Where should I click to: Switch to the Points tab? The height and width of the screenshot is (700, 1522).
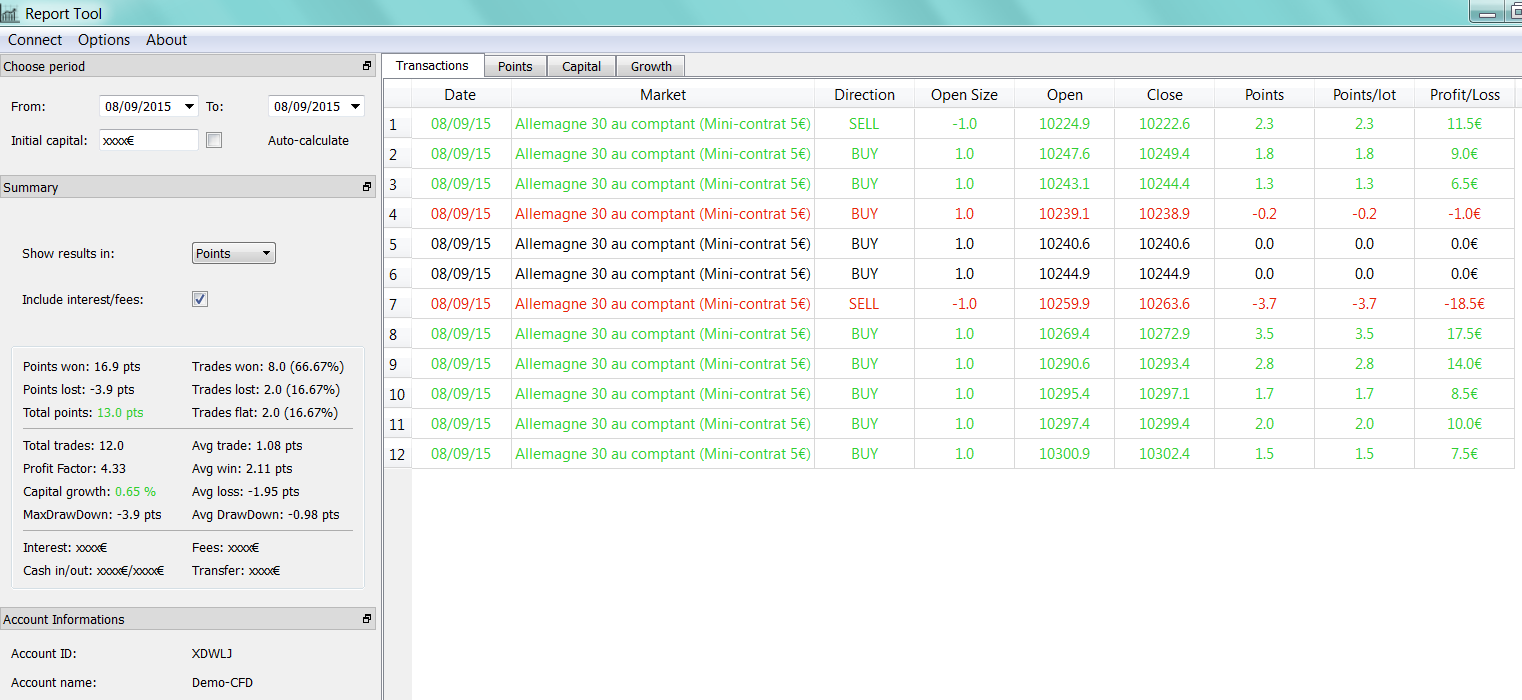[x=515, y=67]
